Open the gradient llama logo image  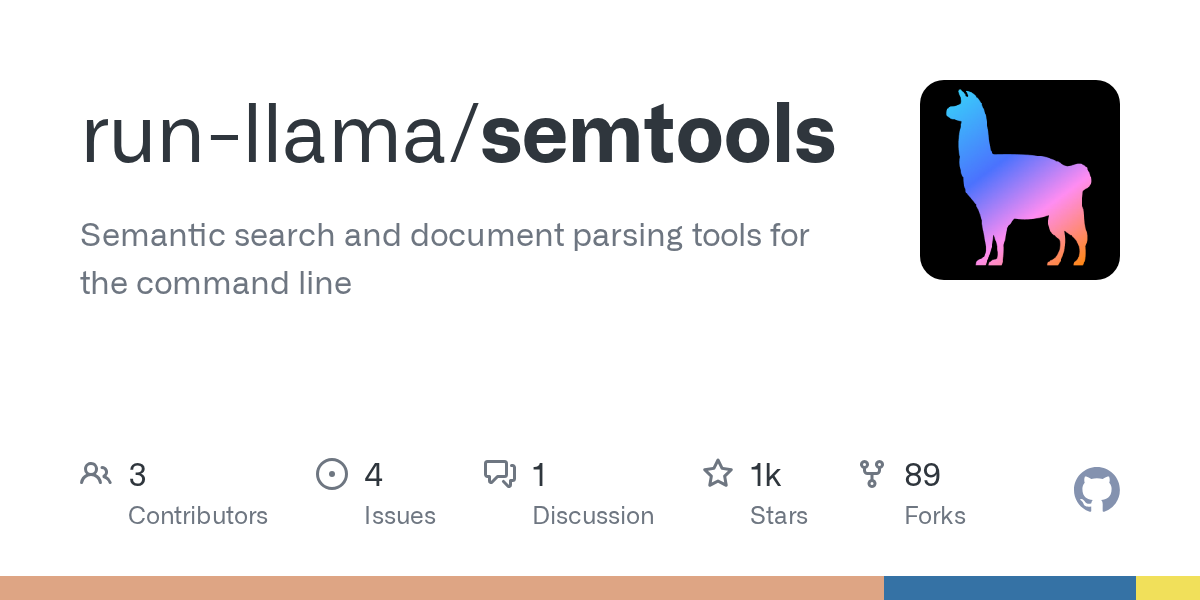point(1019,180)
